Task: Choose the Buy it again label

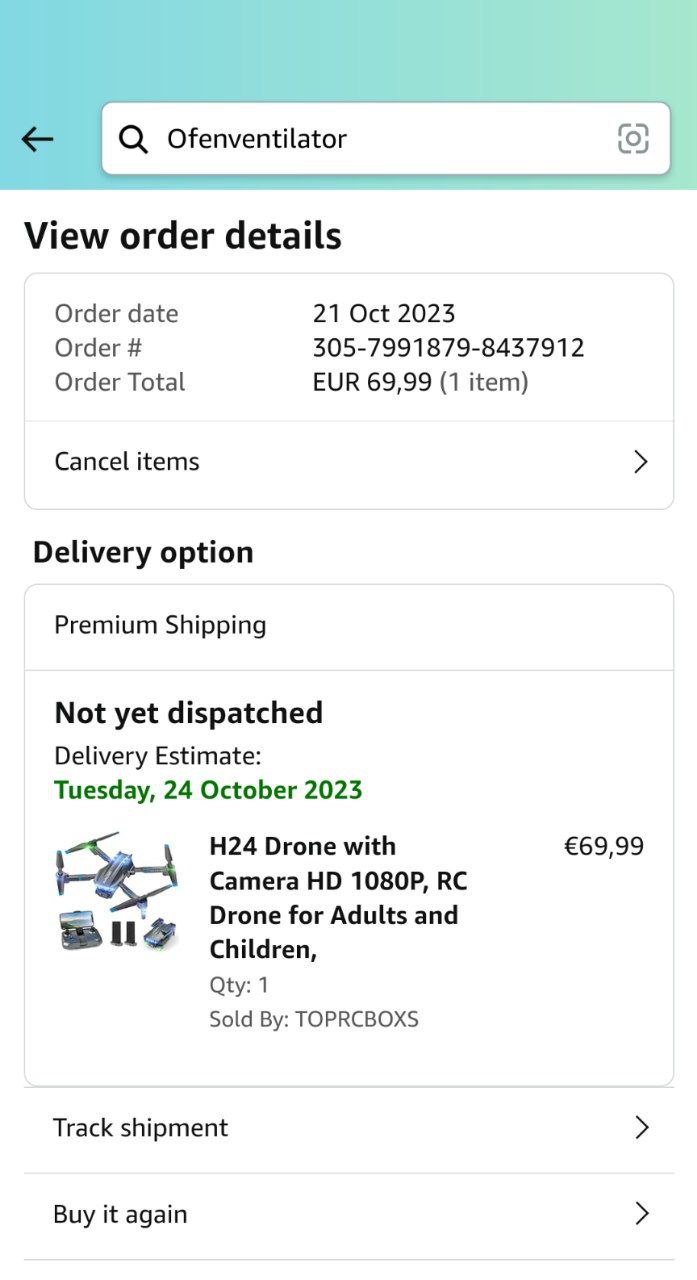Action: click(120, 1214)
